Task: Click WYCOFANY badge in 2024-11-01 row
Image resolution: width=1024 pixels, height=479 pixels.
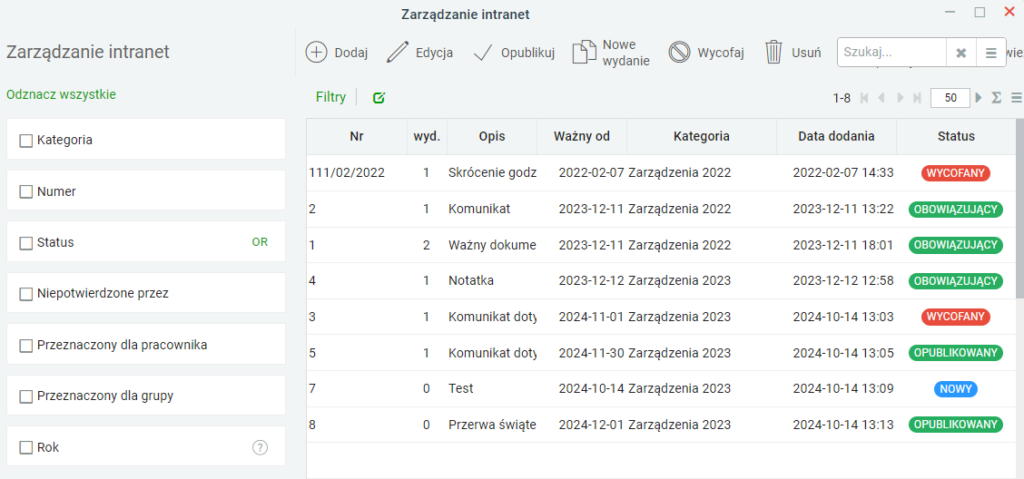Action: tap(956, 317)
